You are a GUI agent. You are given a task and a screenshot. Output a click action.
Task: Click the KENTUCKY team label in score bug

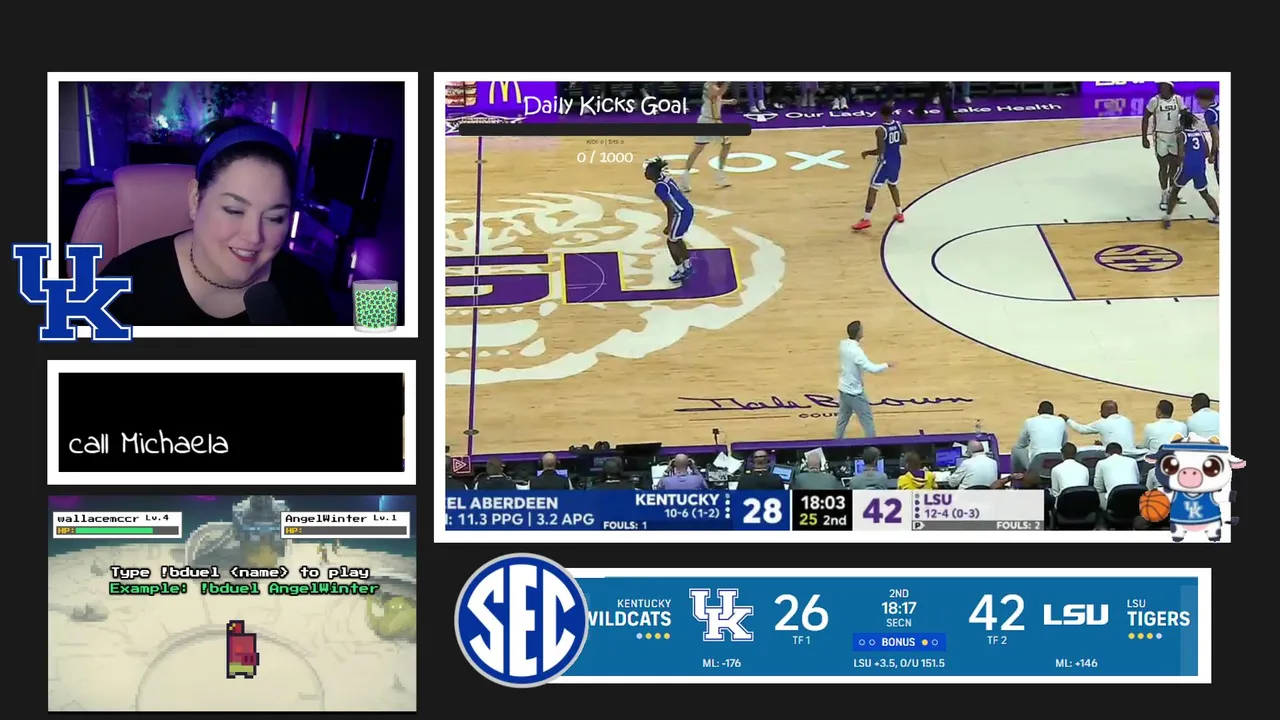(x=676, y=499)
